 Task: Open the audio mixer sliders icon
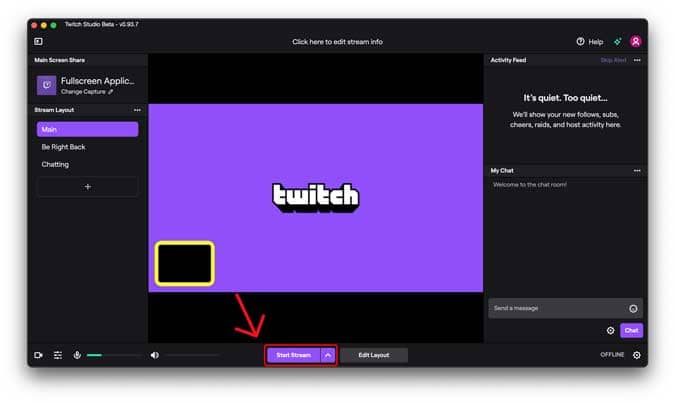pyautogui.click(x=58, y=355)
